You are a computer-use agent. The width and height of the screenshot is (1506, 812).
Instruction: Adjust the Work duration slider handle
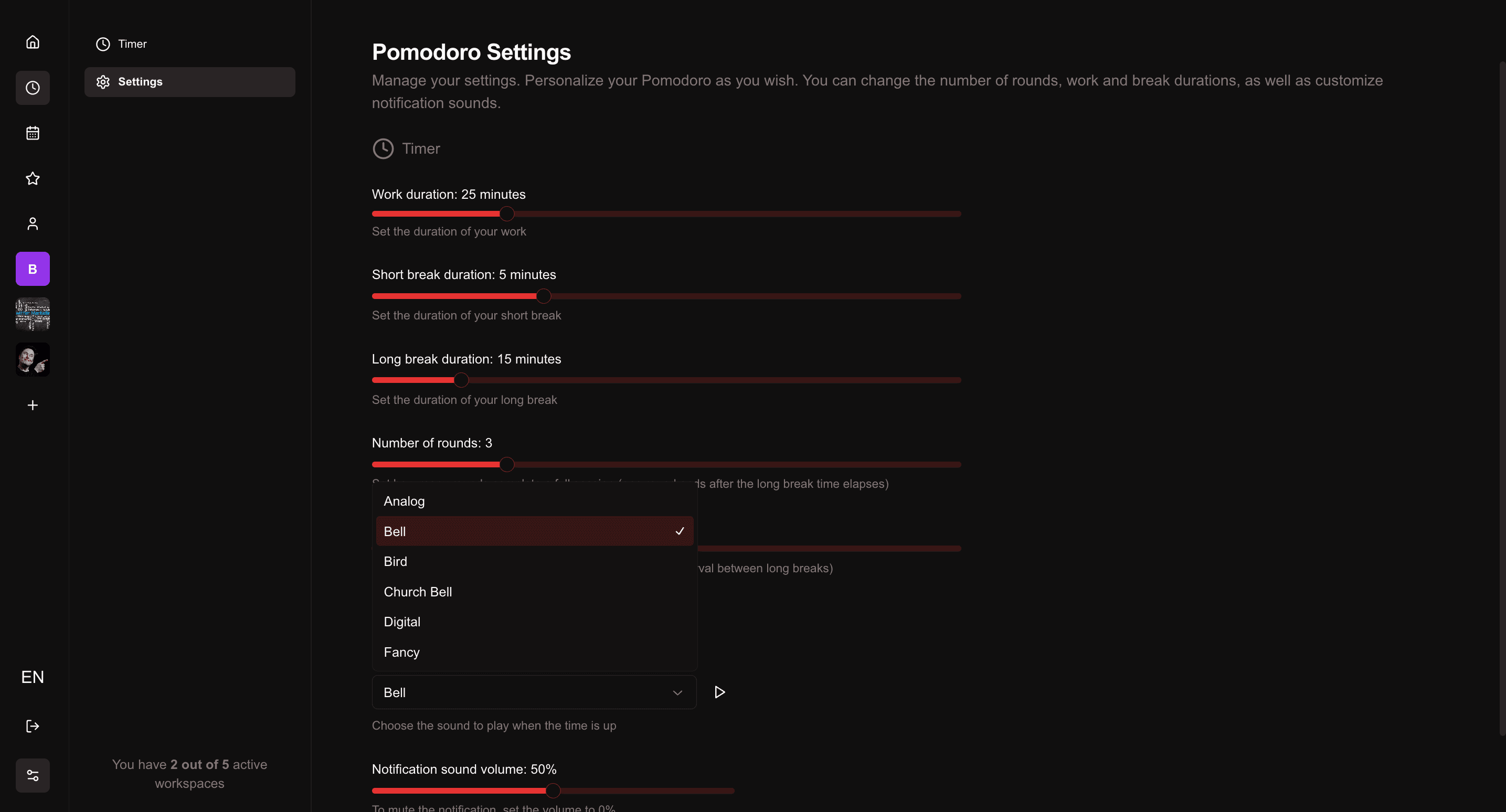(x=506, y=214)
